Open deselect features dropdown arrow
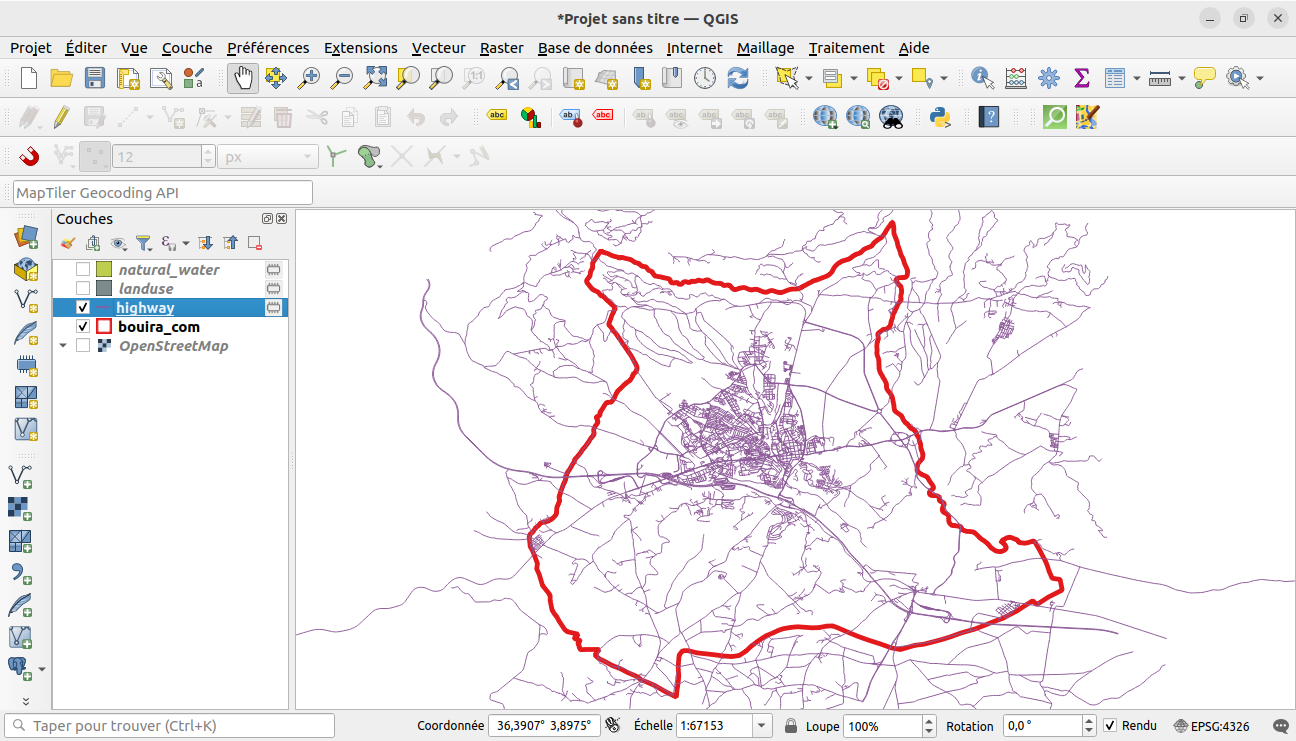This screenshot has height=741, width=1296. click(899, 78)
